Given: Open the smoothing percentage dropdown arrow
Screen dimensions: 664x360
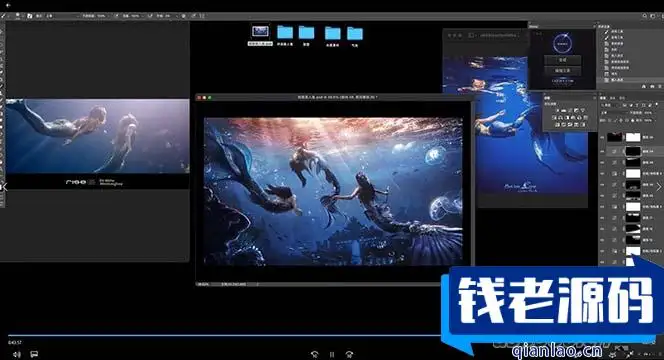Looking at the screenshot, I should (x=176, y=16).
